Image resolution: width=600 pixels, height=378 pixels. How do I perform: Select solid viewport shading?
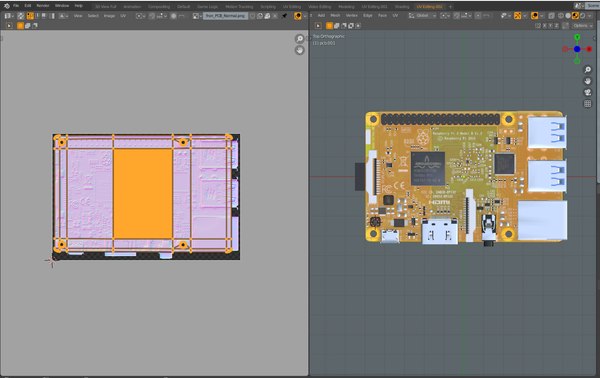[x=568, y=16]
